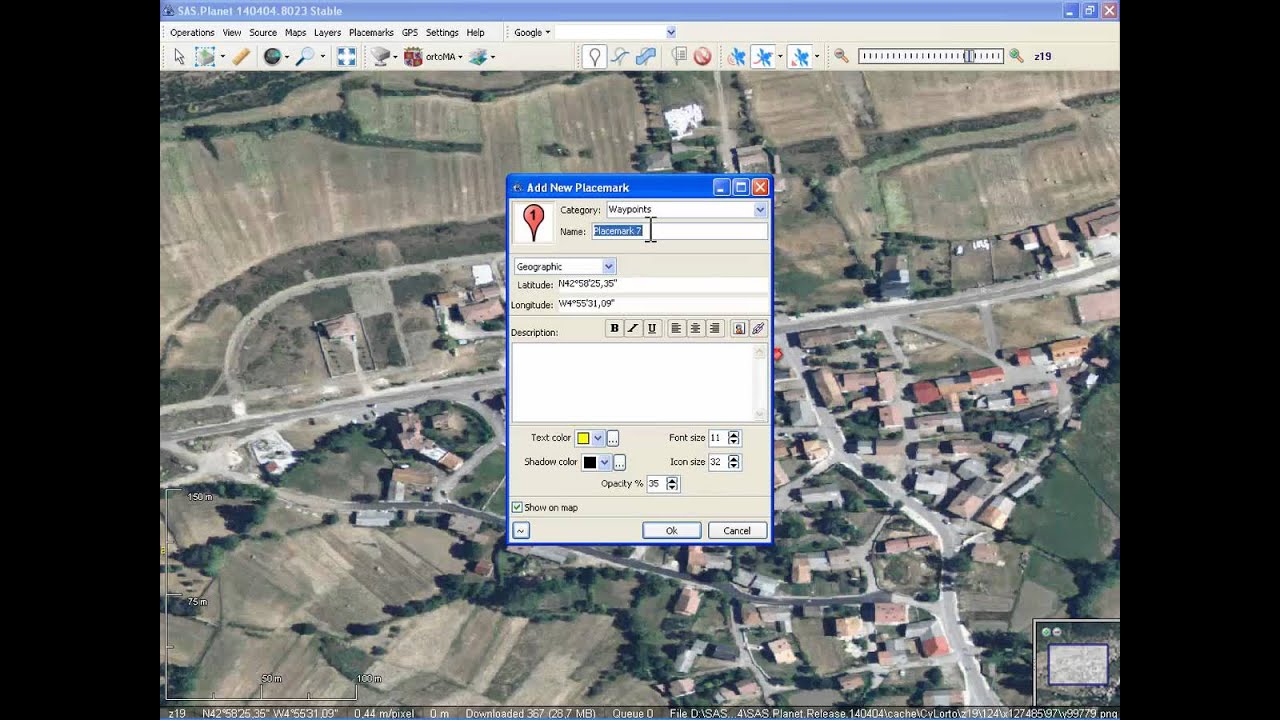Open the Layers menu

[x=327, y=33]
